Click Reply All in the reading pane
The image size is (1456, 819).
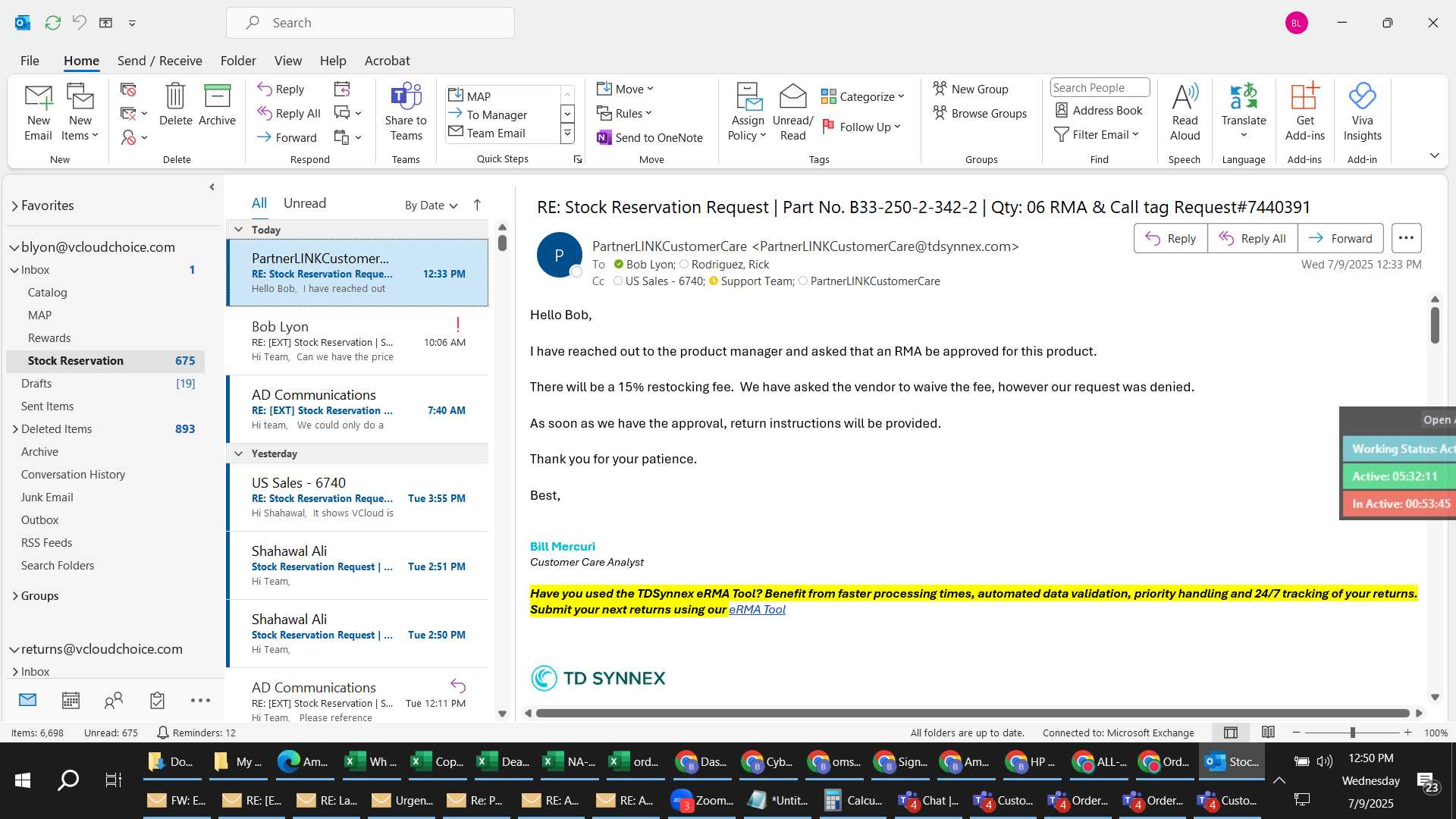click(x=1253, y=238)
